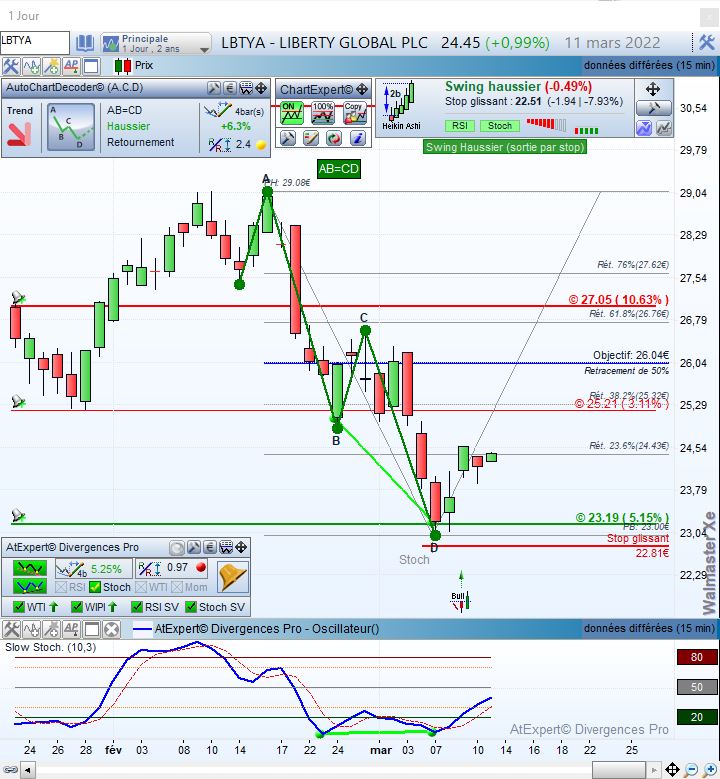
Task: Click the move handle of AutoChartDecoder panel
Action: [261, 88]
